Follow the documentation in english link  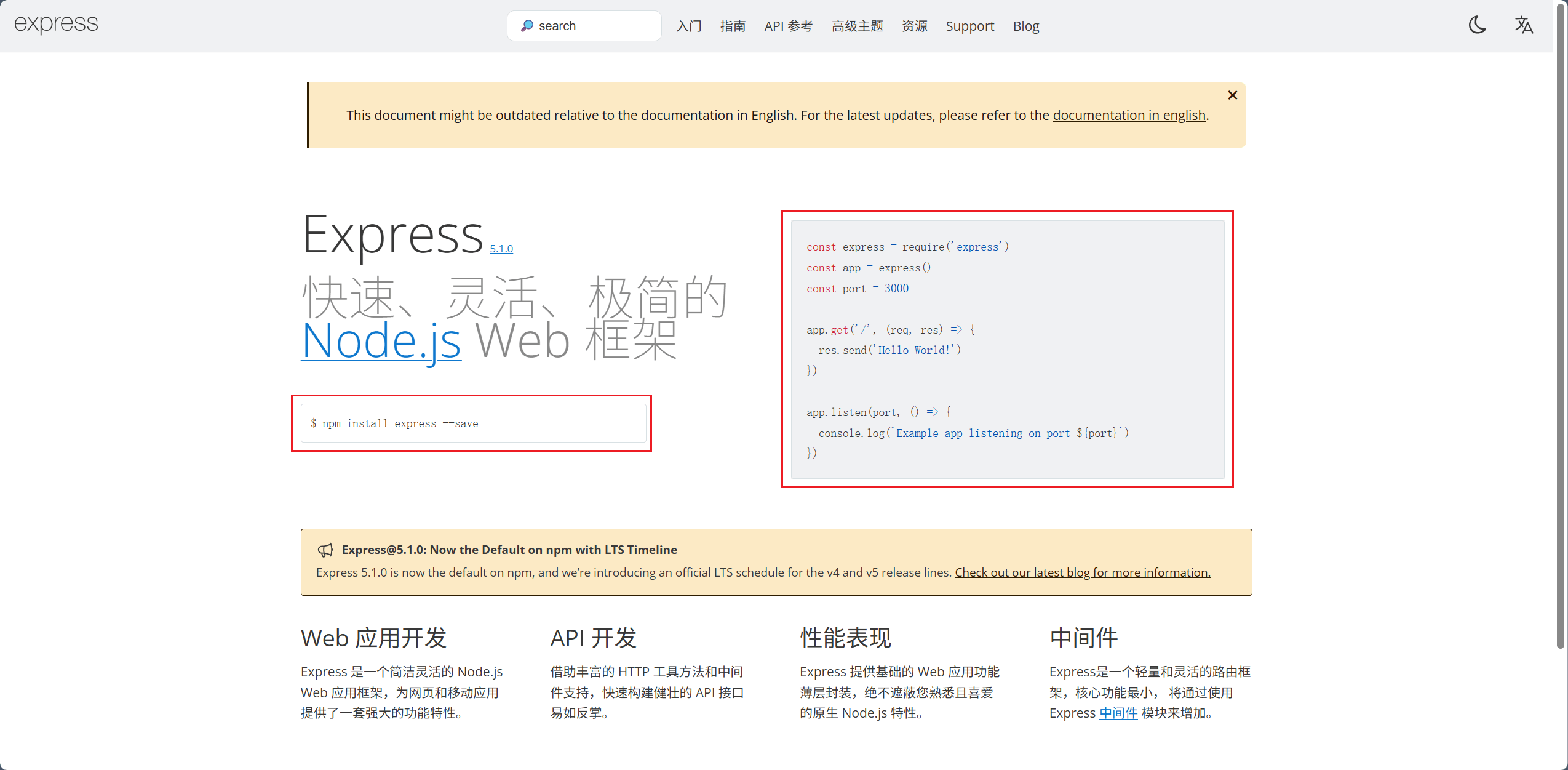point(1129,116)
